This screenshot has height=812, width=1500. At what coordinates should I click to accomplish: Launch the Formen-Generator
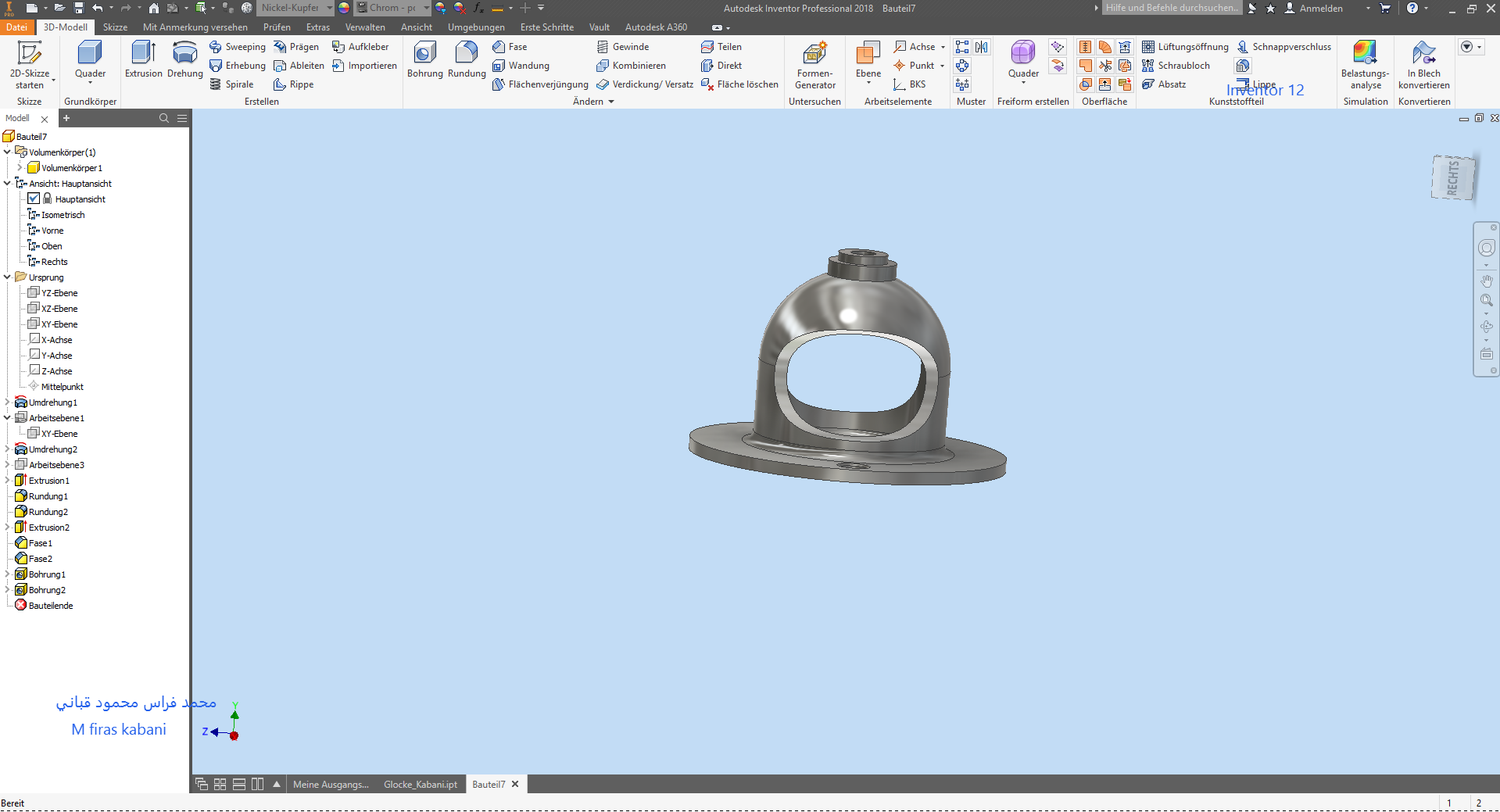pyautogui.click(x=815, y=65)
